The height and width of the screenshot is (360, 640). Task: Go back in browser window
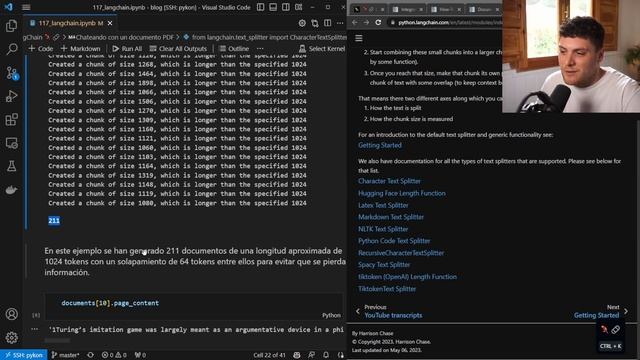[x=354, y=22]
